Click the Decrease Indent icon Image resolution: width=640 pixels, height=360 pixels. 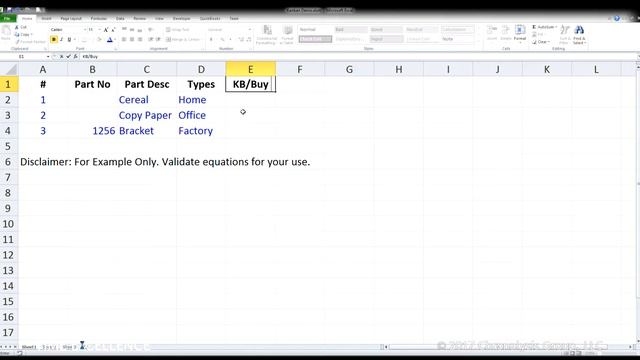[x=151, y=40]
